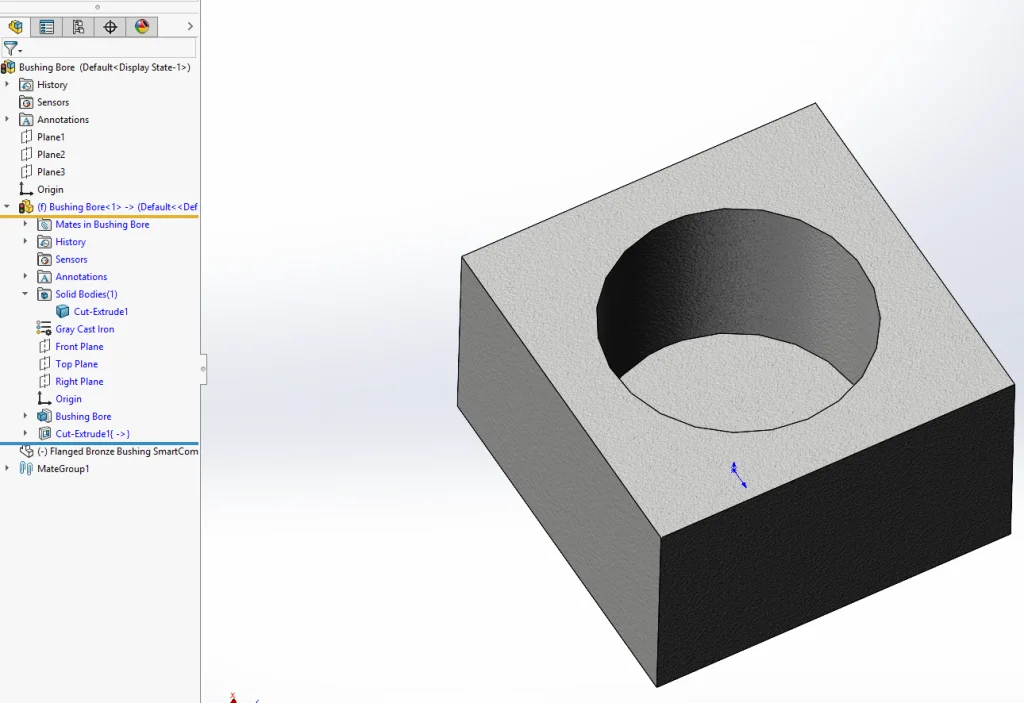The width and height of the screenshot is (1024, 703).
Task: Select the top-level Annotations folder icon
Action: tap(26, 120)
